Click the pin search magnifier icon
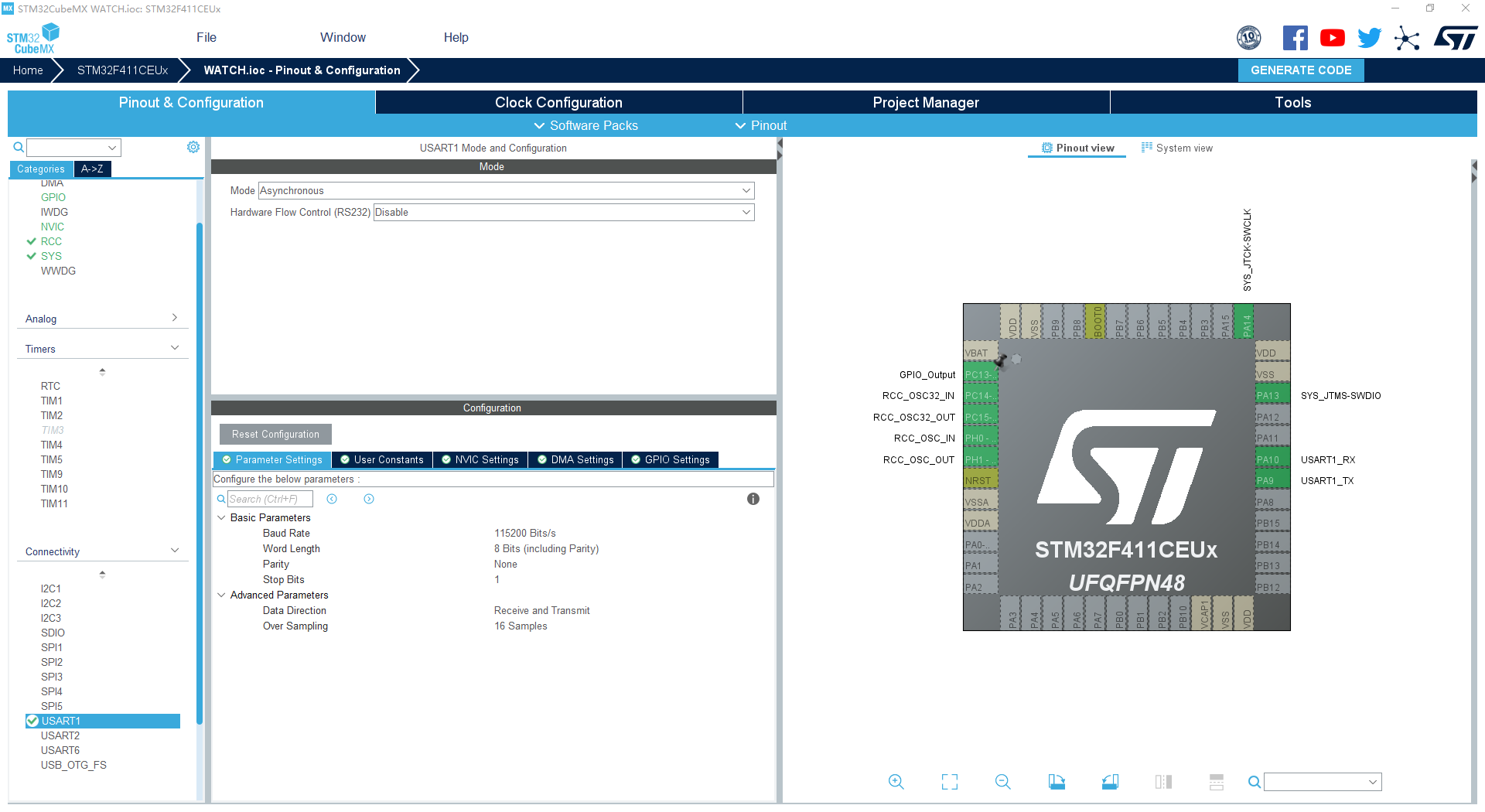1485x812 pixels. [1254, 782]
